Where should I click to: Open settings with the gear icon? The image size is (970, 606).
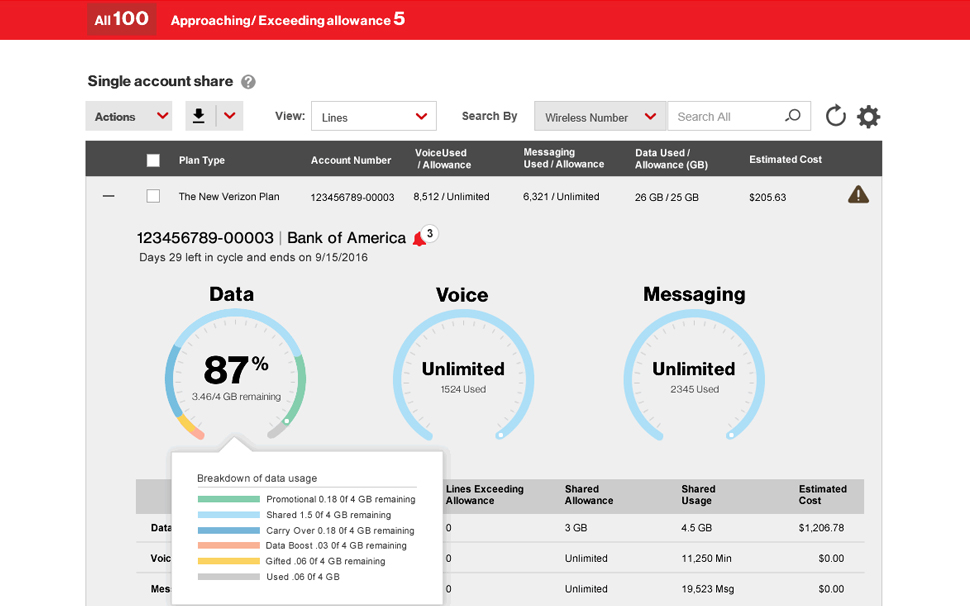pos(868,116)
